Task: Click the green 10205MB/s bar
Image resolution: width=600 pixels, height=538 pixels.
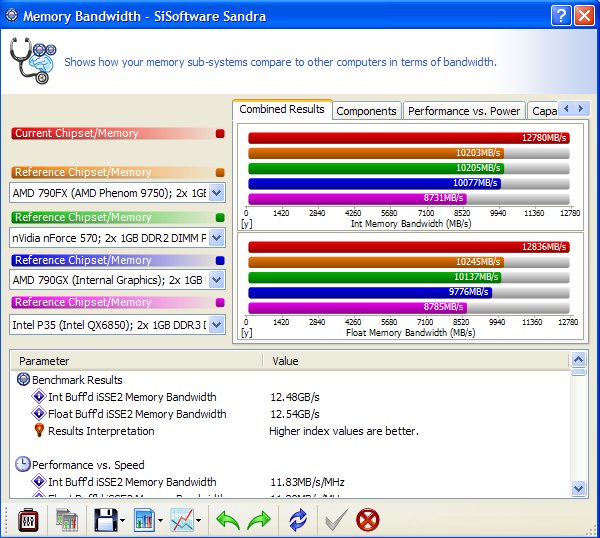Action: (x=376, y=168)
